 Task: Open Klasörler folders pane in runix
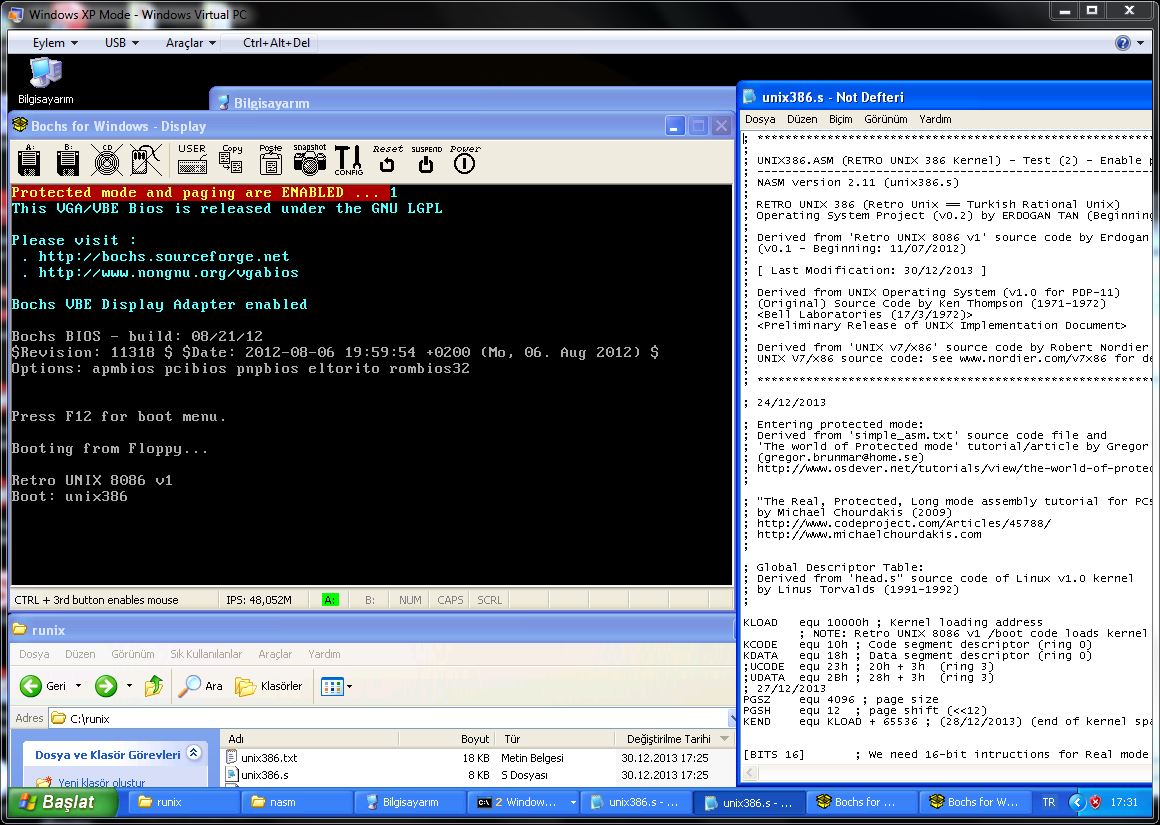click(x=269, y=686)
